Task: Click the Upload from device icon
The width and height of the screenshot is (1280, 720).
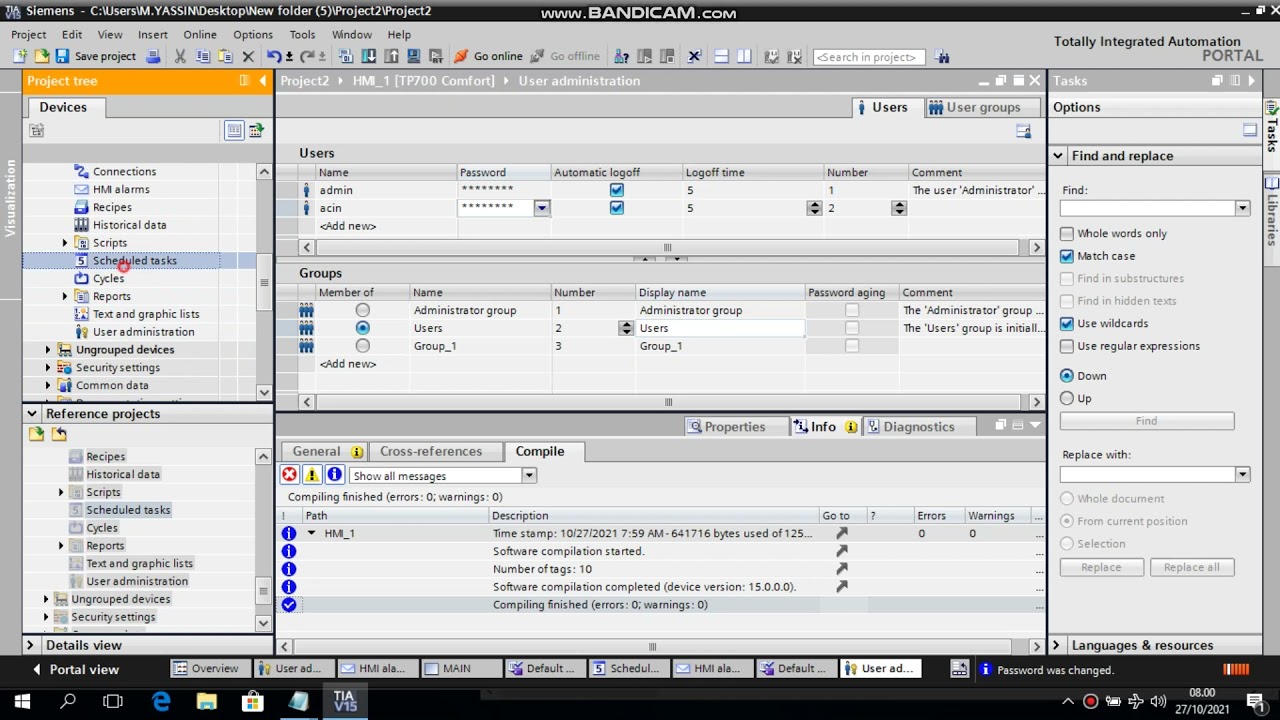Action: pos(391,57)
